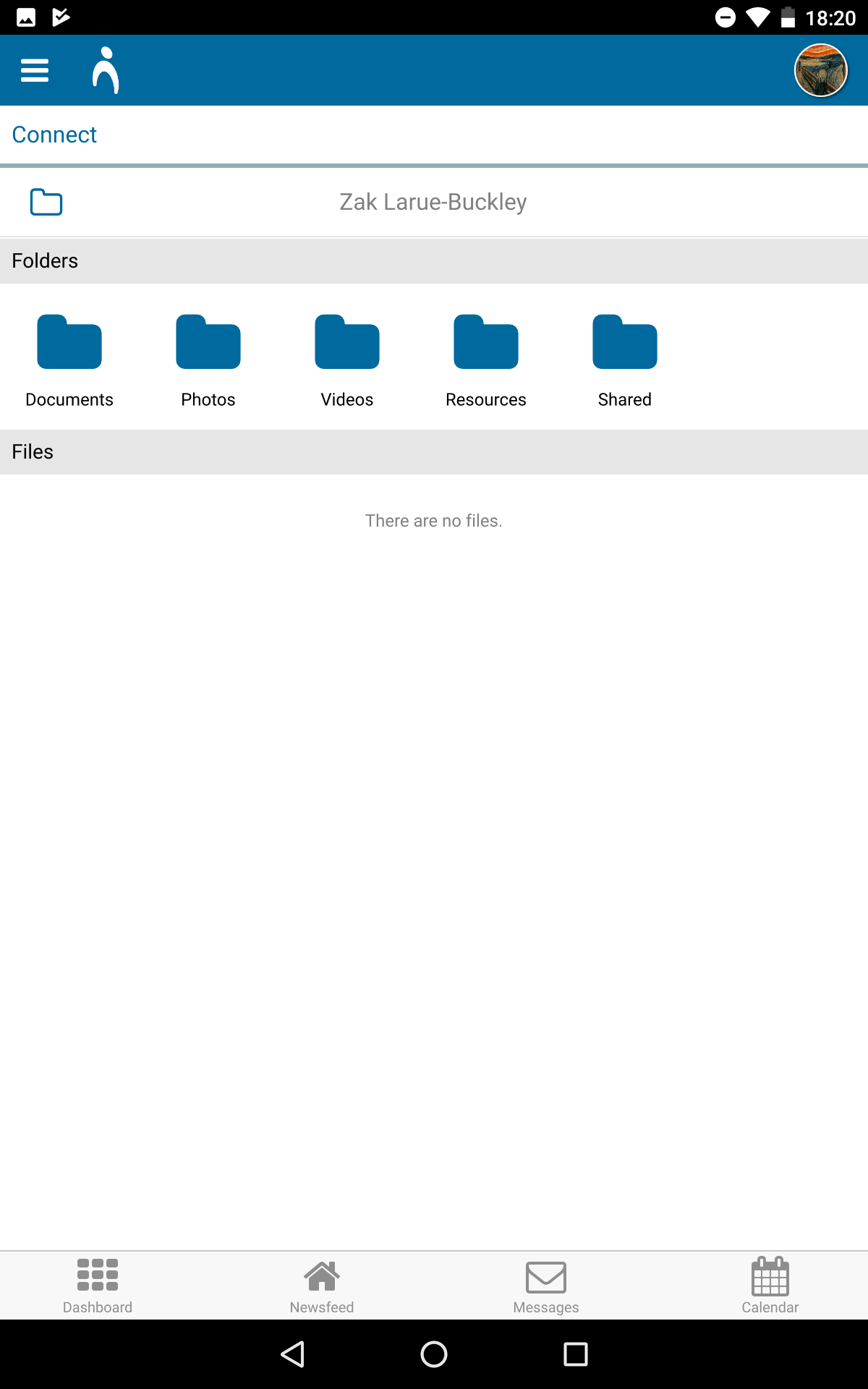
Task: Open the Videos folder
Action: pyautogui.click(x=347, y=361)
